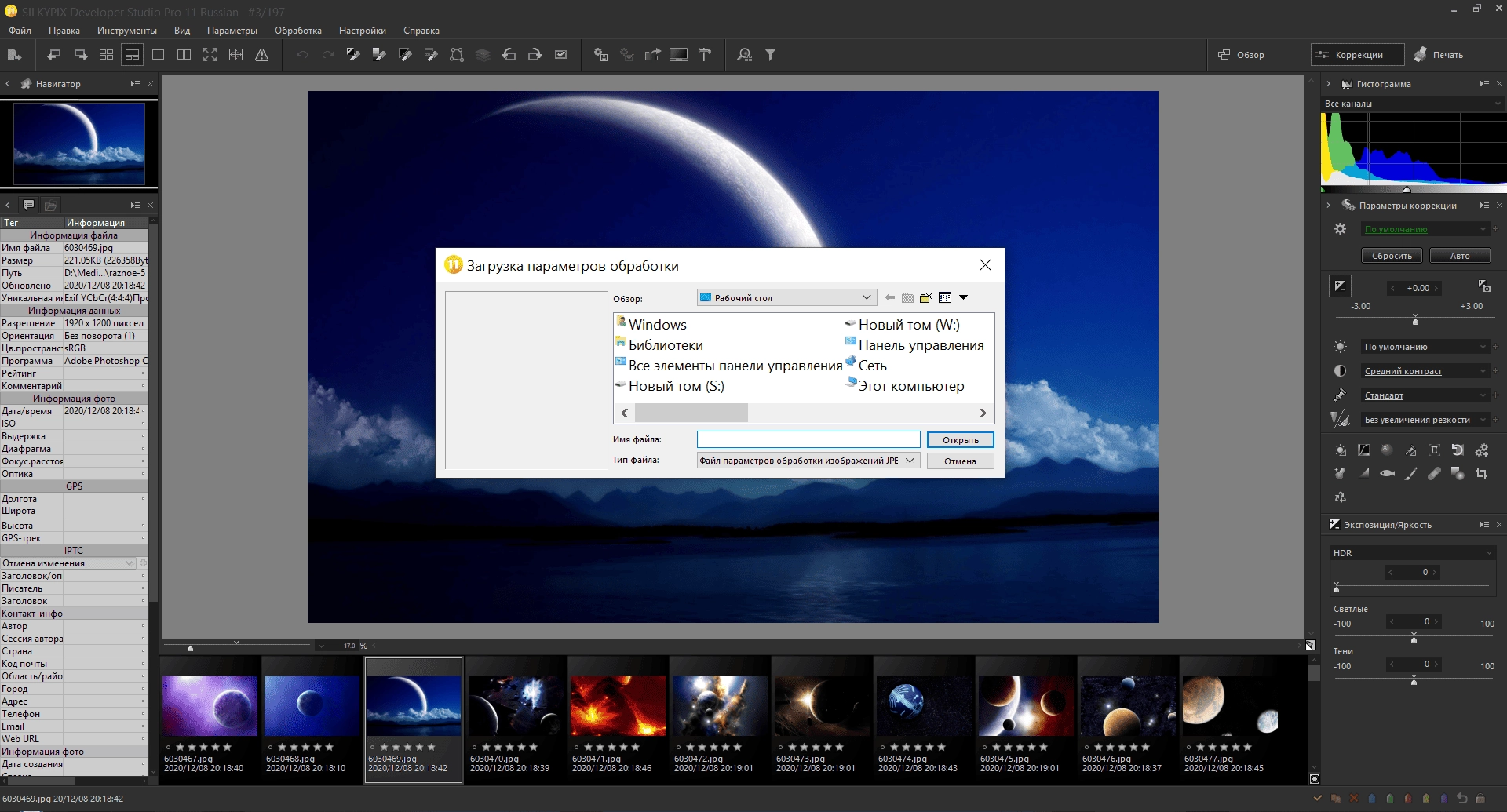Click the 'Светлые' slider handle
Image resolution: width=1507 pixels, height=812 pixels.
[x=1414, y=639]
